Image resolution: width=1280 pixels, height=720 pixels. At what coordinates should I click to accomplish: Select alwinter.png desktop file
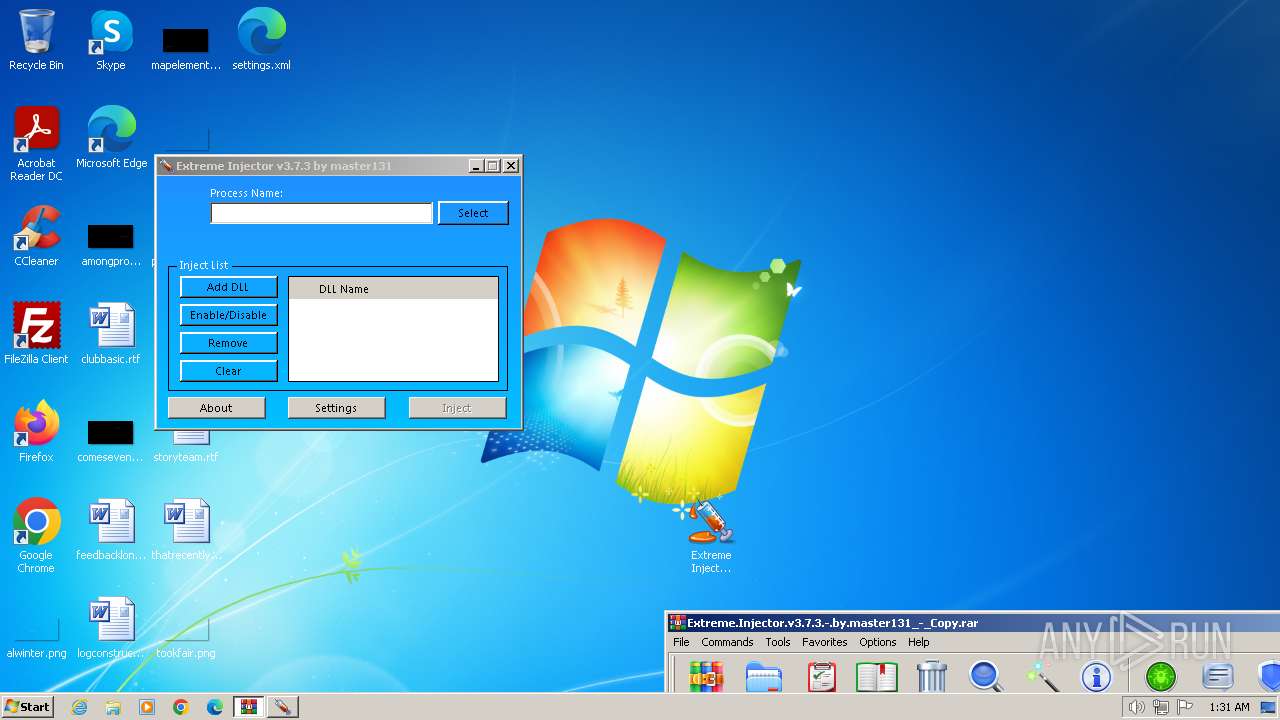click(36, 638)
